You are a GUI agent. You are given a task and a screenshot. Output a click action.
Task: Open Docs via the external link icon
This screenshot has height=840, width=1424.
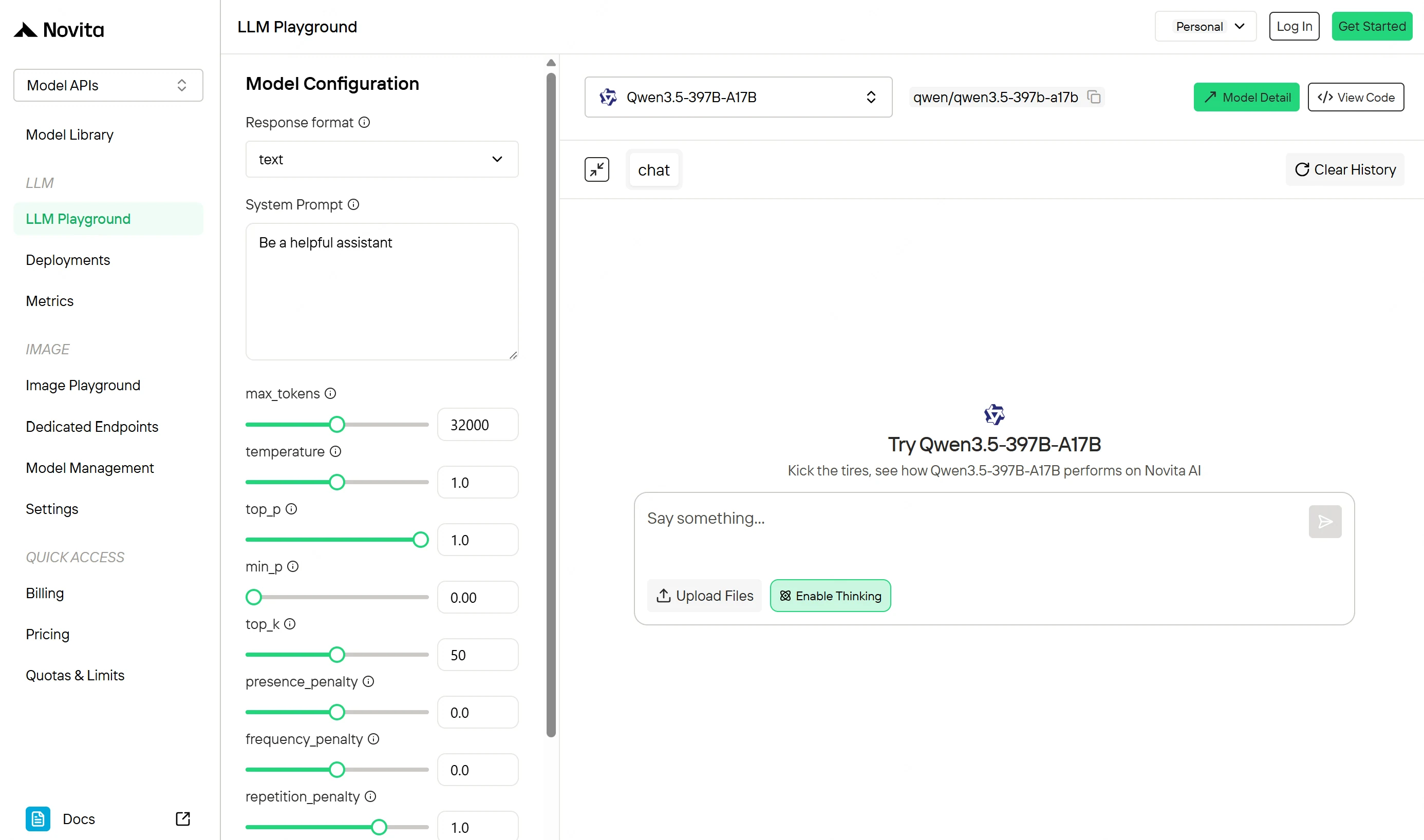[183, 818]
